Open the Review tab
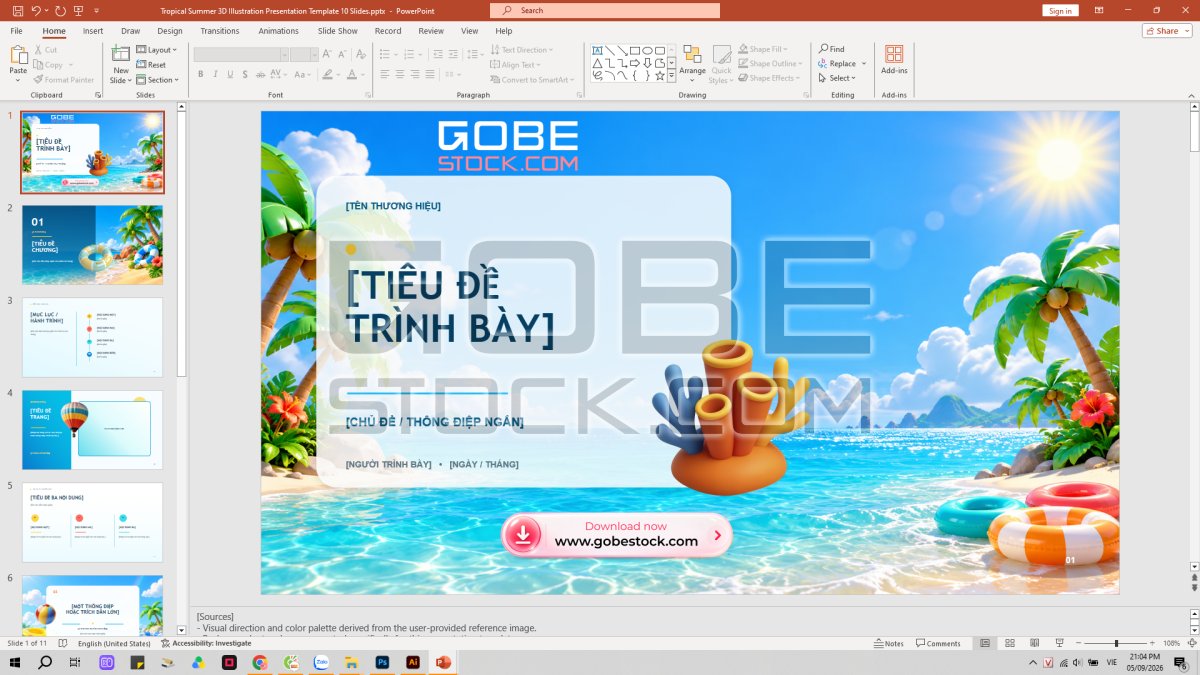The image size is (1200, 675). pos(431,31)
